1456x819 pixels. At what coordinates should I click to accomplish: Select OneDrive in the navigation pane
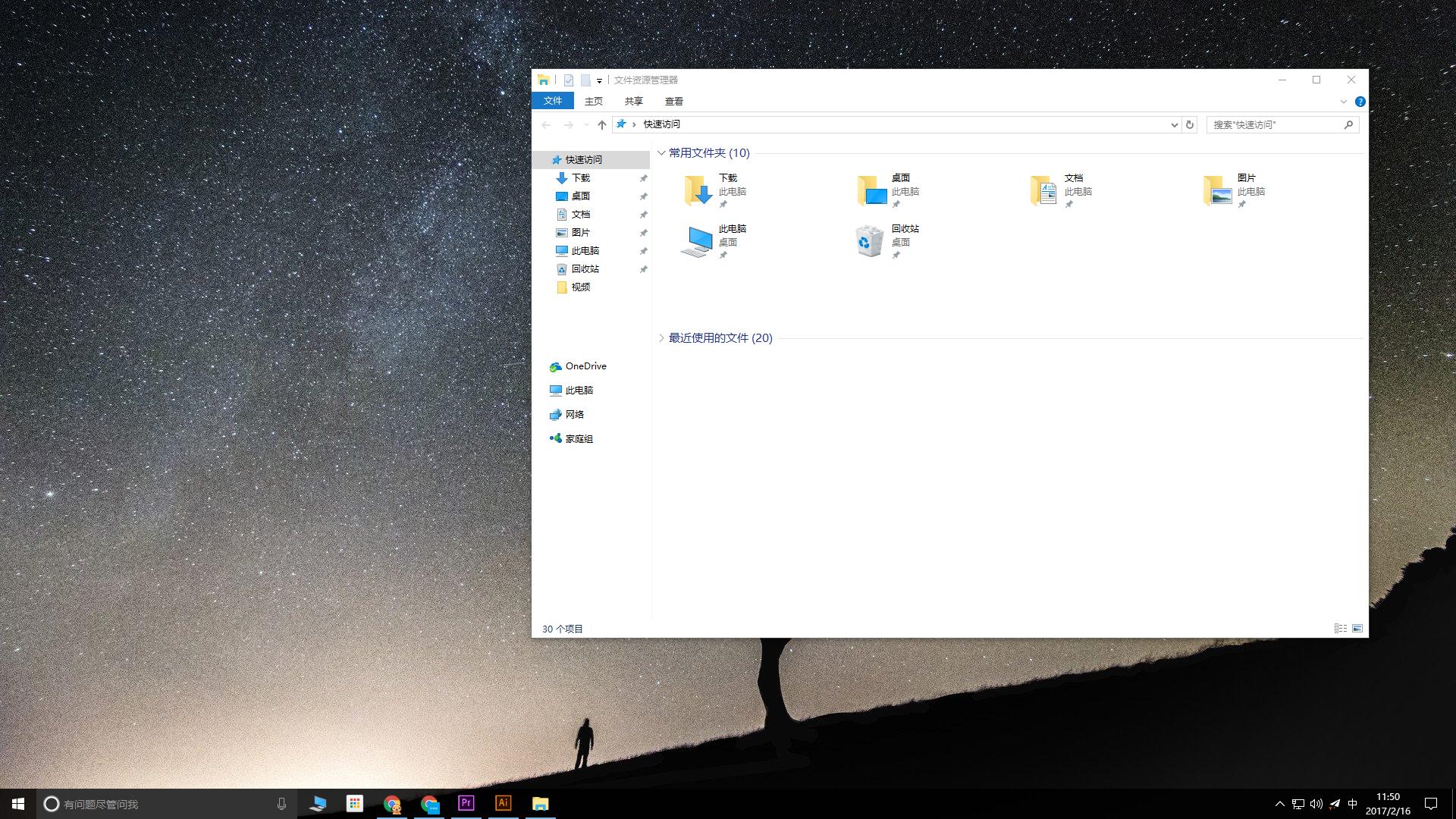click(x=585, y=366)
